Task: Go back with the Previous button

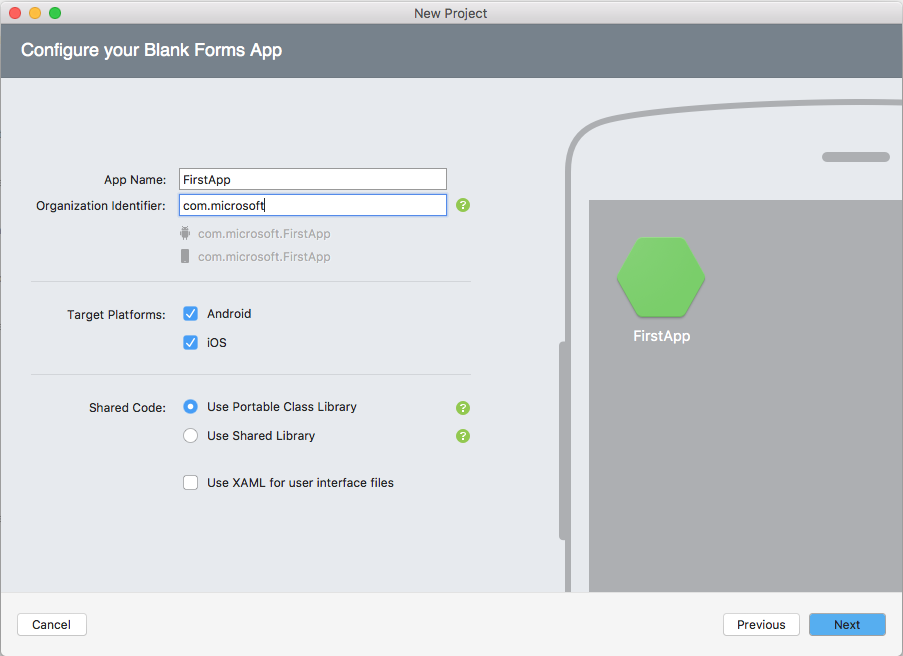Action: tap(761, 624)
